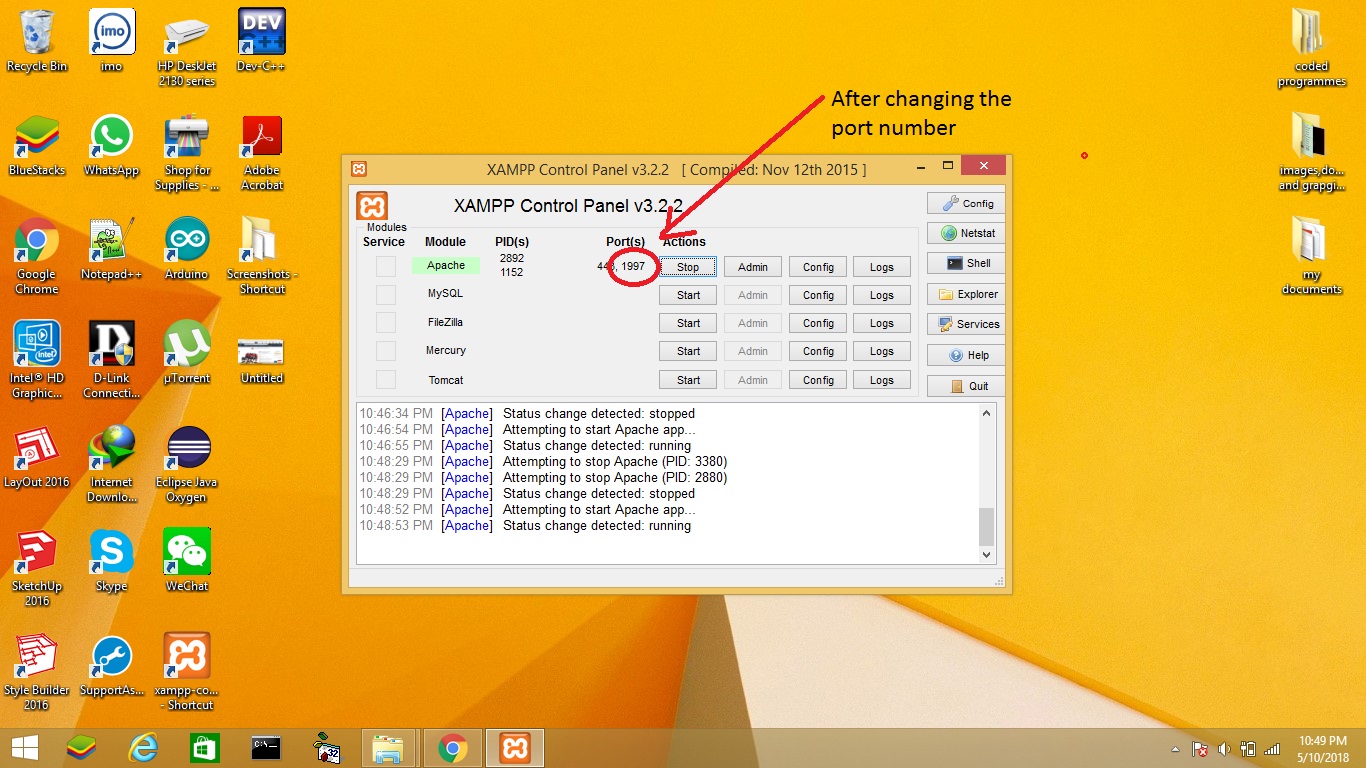Viewport: 1366px width, 768px height.
Task: View the Tomcat Logs menu
Action: [882, 380]
